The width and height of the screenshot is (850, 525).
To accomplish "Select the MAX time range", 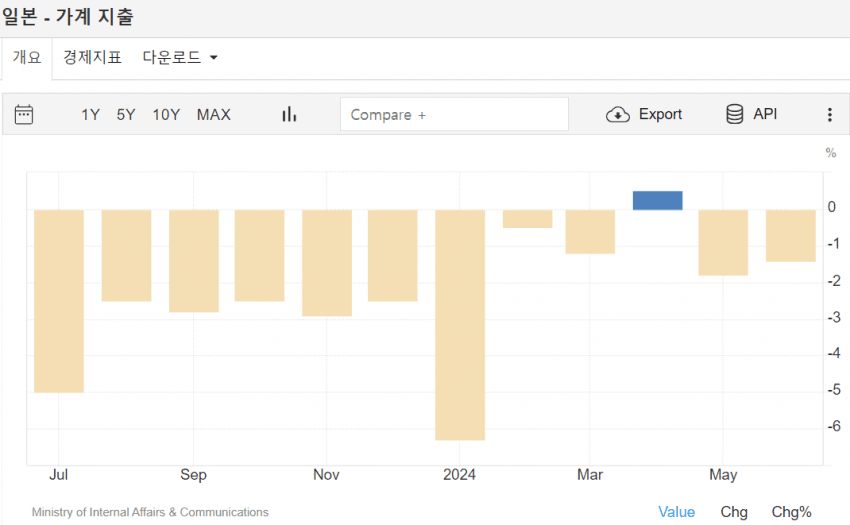I will (x=213, y=114).
